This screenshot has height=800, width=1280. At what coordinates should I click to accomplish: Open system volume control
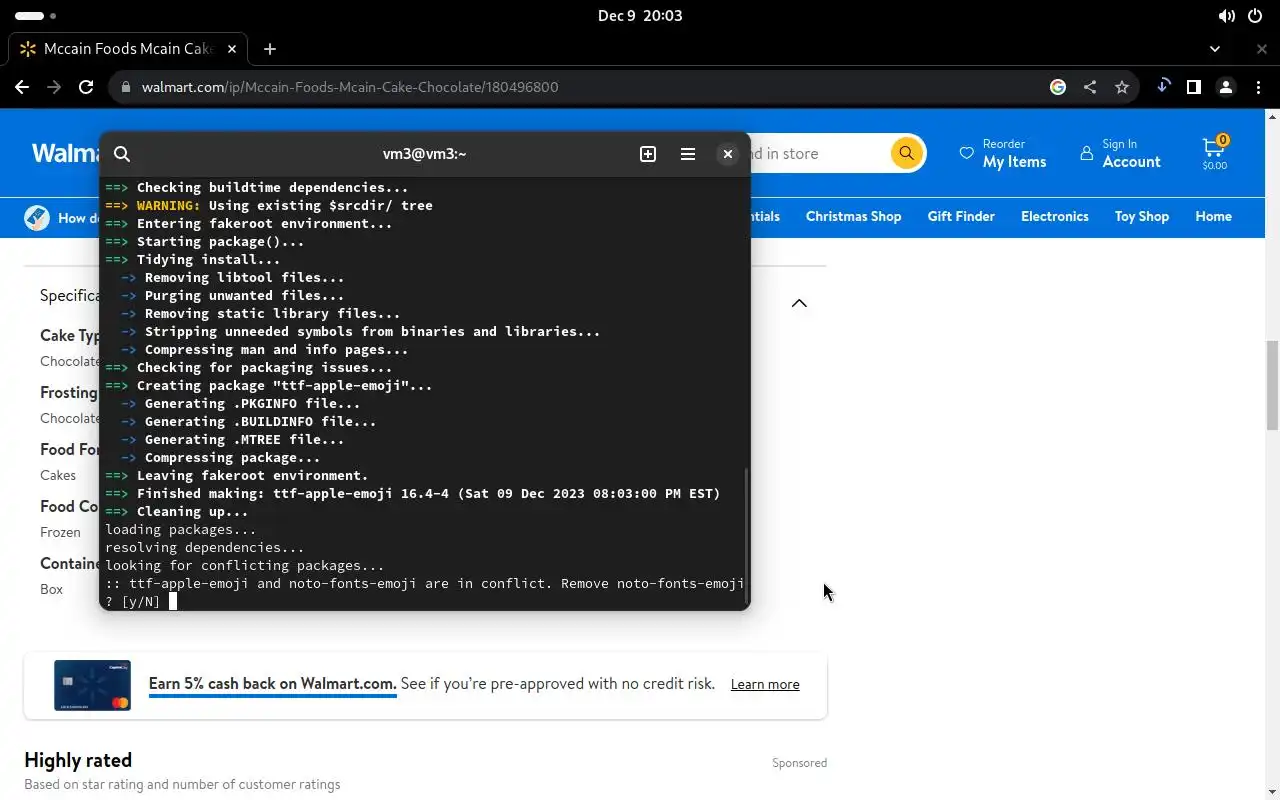tap(1226, 16)
